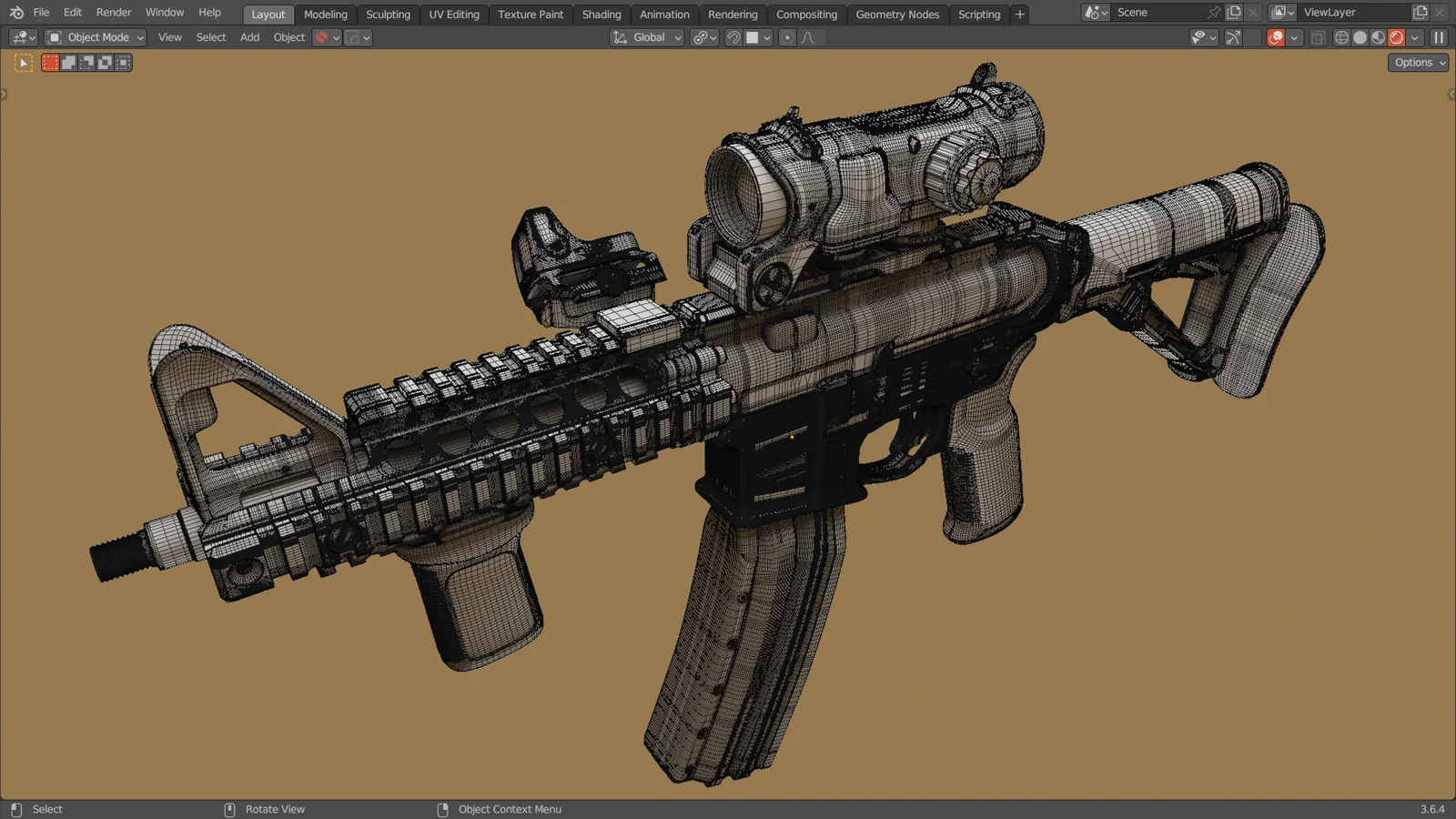This screenshot has height=819, width=1456.
Task: Enable Material Preview shading mode
Action: (1378, 37)
